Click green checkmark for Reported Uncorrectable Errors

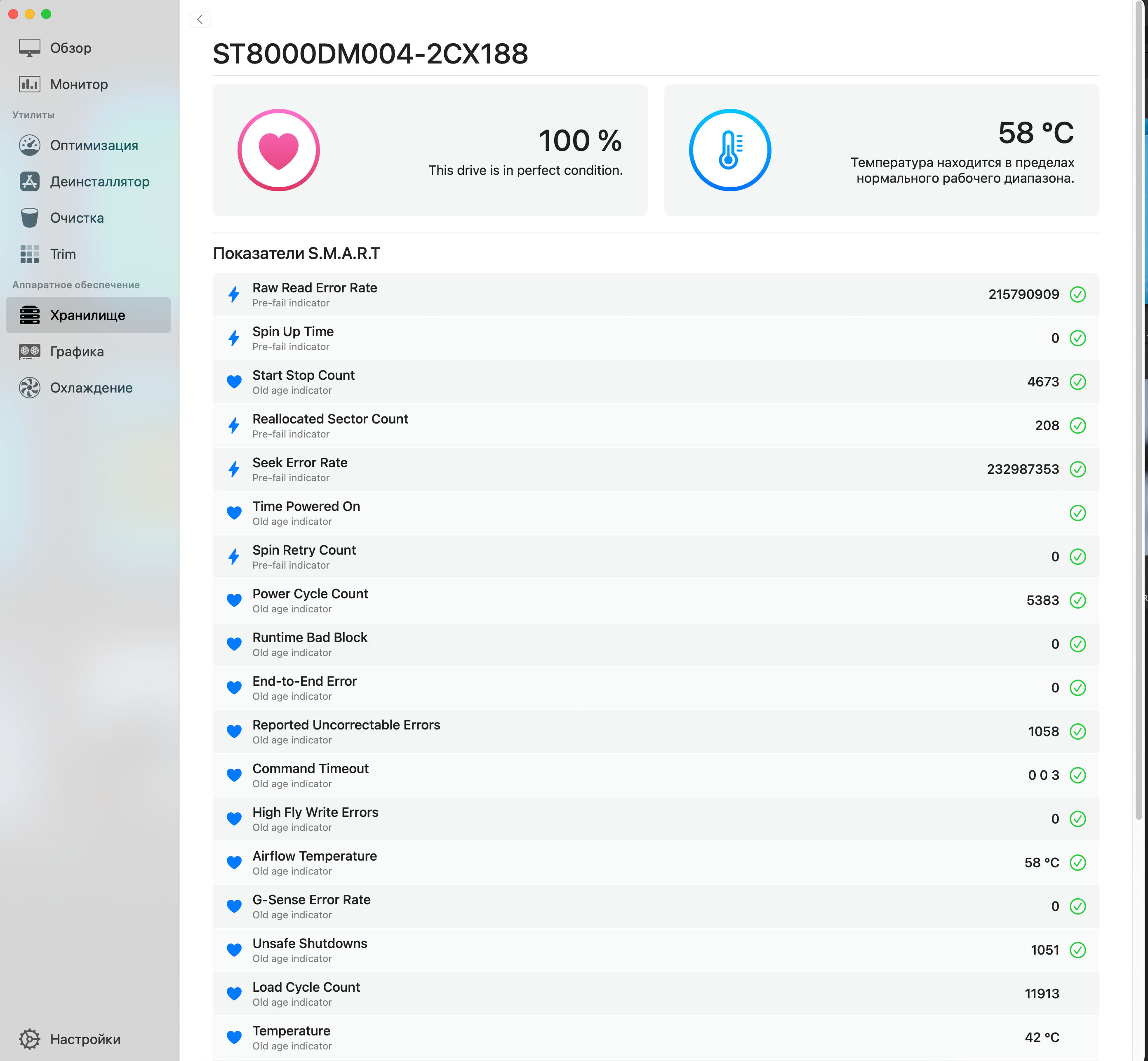tap(1077, 731)
